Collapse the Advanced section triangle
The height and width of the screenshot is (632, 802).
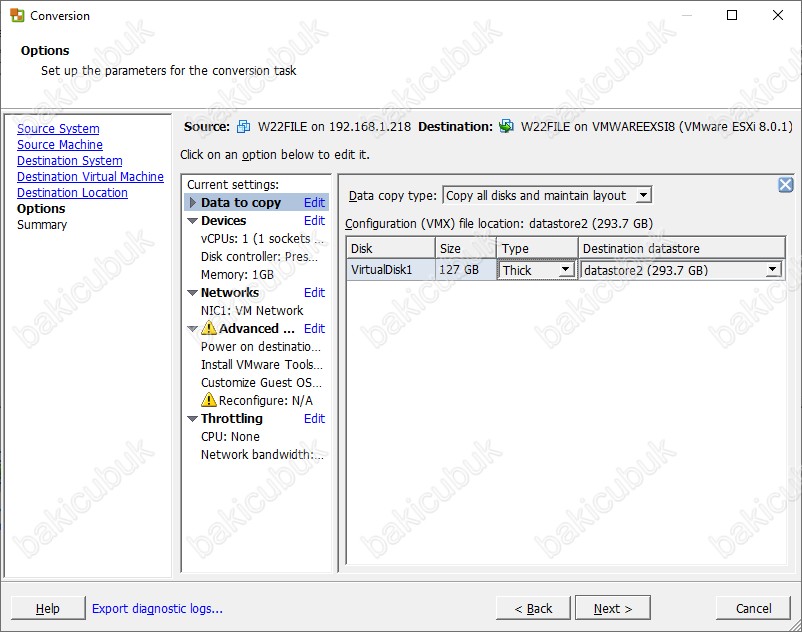[x=192, y=329]
